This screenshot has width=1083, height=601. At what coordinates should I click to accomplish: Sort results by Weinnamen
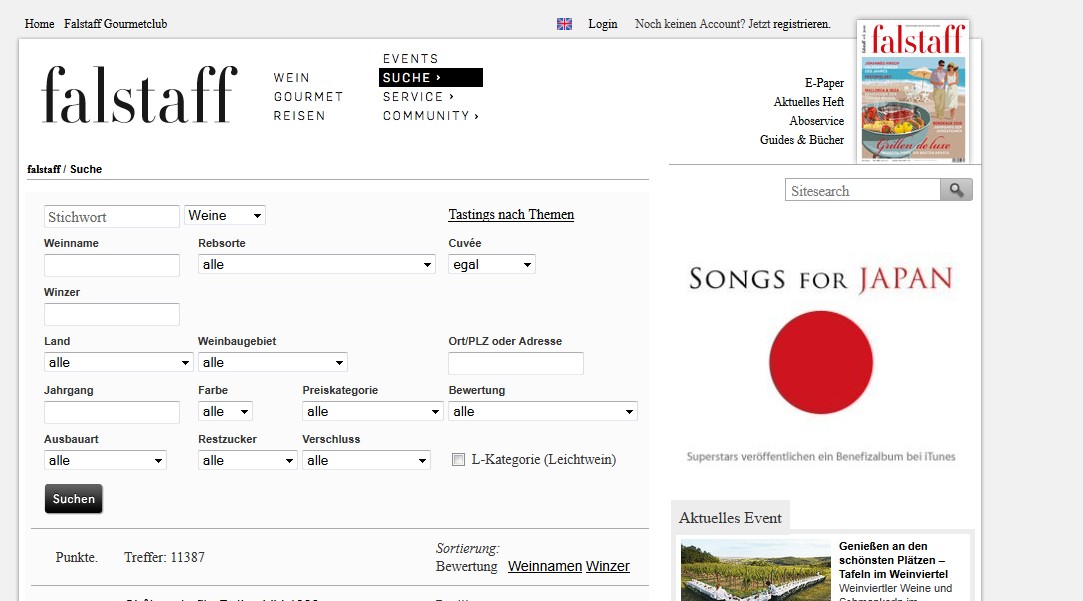(x=544, y=566)
